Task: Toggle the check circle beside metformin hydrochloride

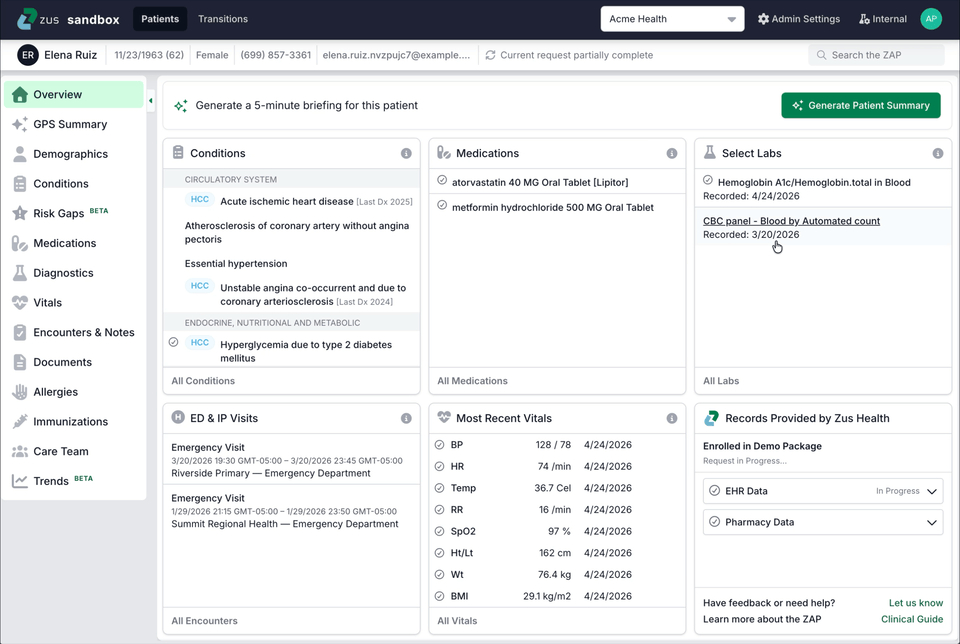Action: [x=442, y=205]
